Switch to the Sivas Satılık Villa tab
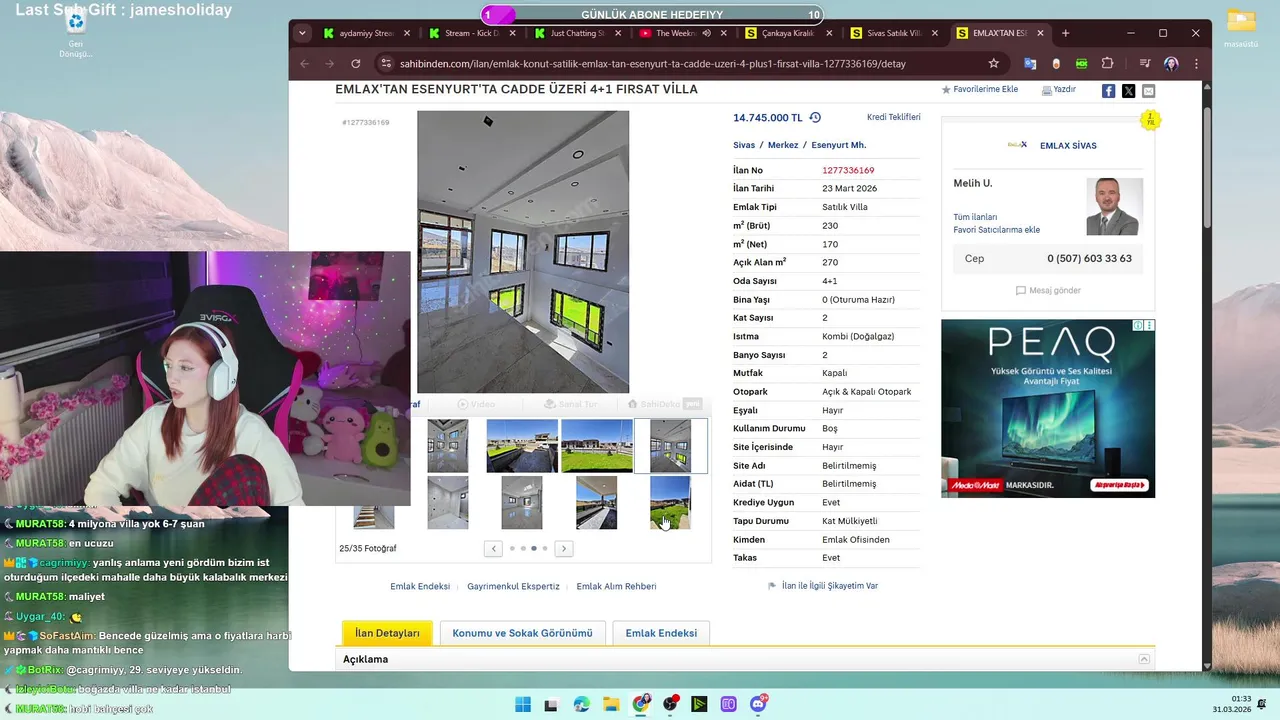Image resolution: width=1280 pixels, height=720 pixels. 894,33
